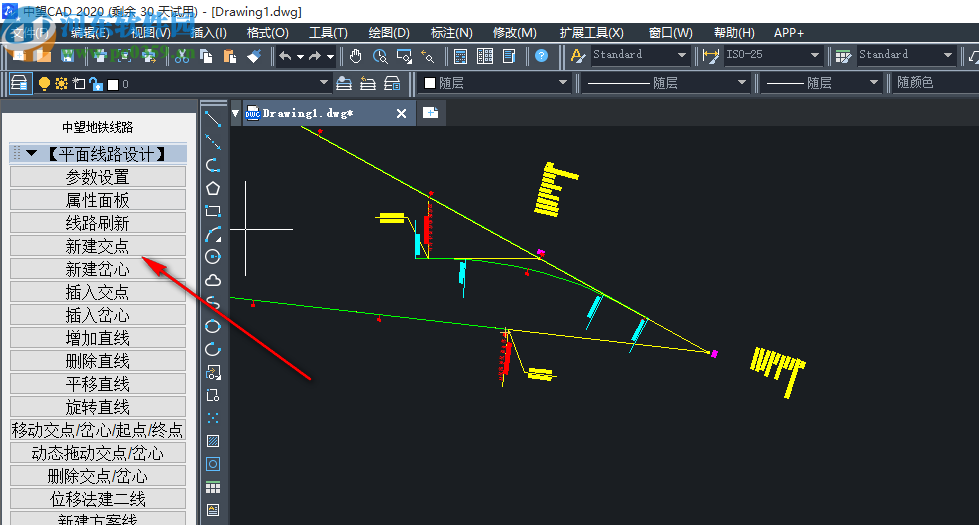Open the ISO-25 dimension style dropdown
The height and width of the screenshot is (525, 979).
(814, 55)
